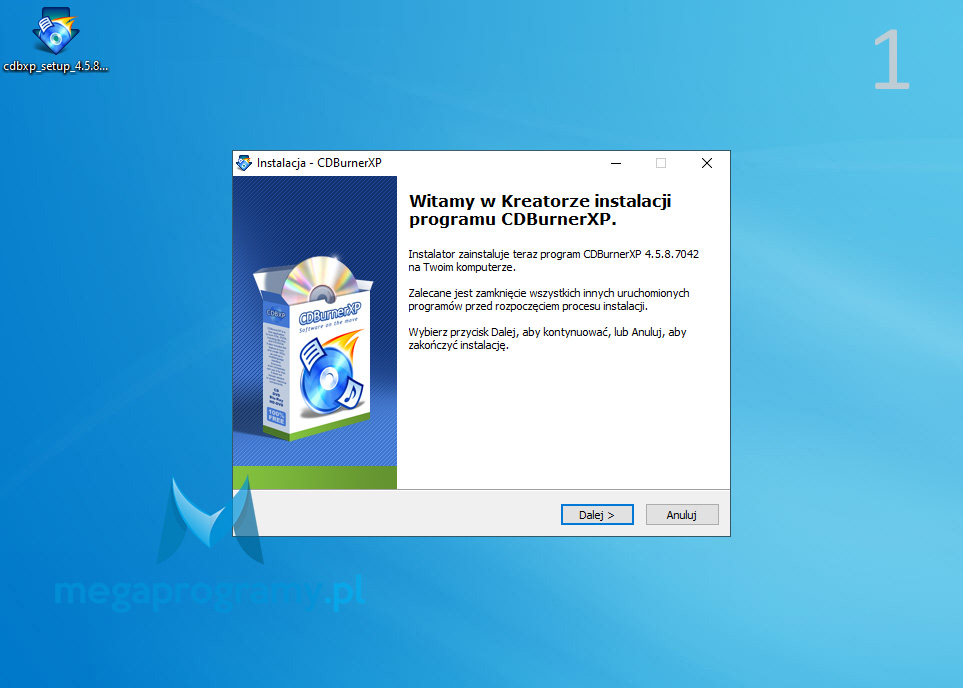Click the heading 'Witamy w Kreatorze instalacji'
Image resolution: width=963 pixels, height=688 pixels.
pos(540,201)
